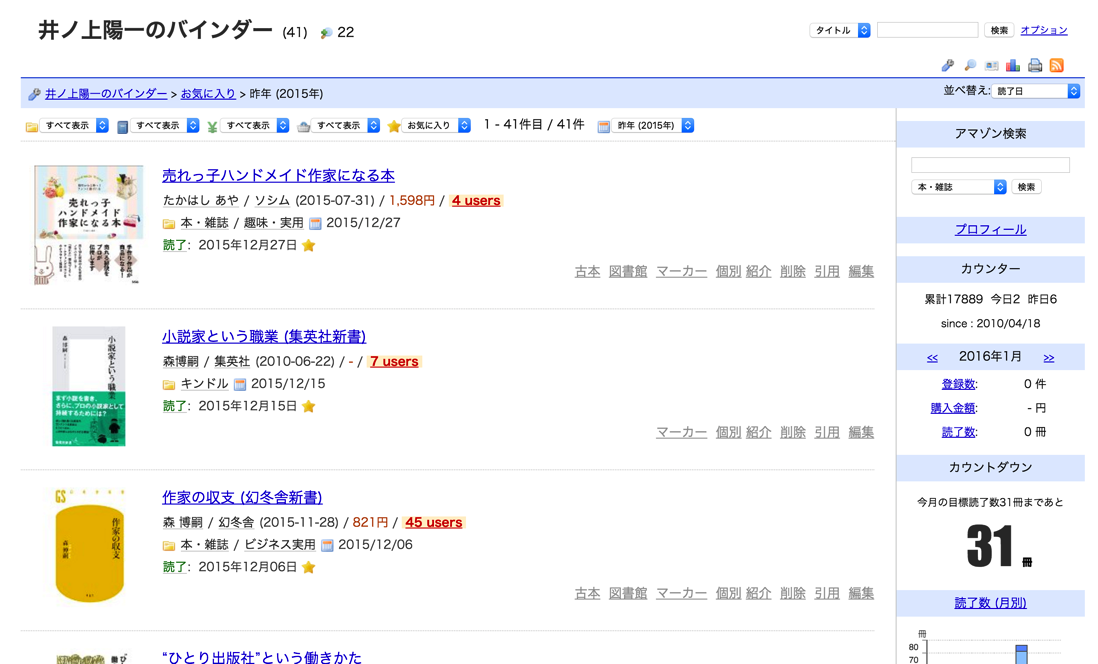Open book title 売れっ子ハンドメイド作家になる本
Viewport: 1098px width, 664px height.
click(x=278, y=176)
